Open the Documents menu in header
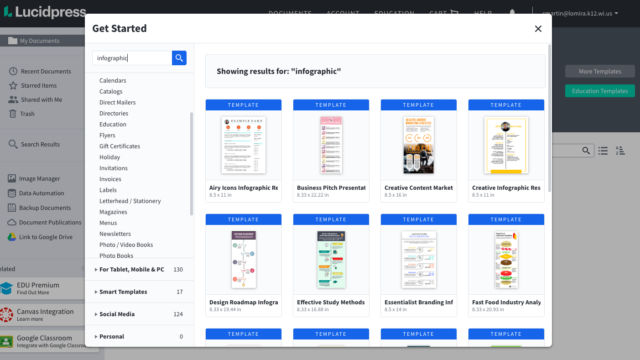The height and width of the screenshot is (360, 640). point(290,13)
